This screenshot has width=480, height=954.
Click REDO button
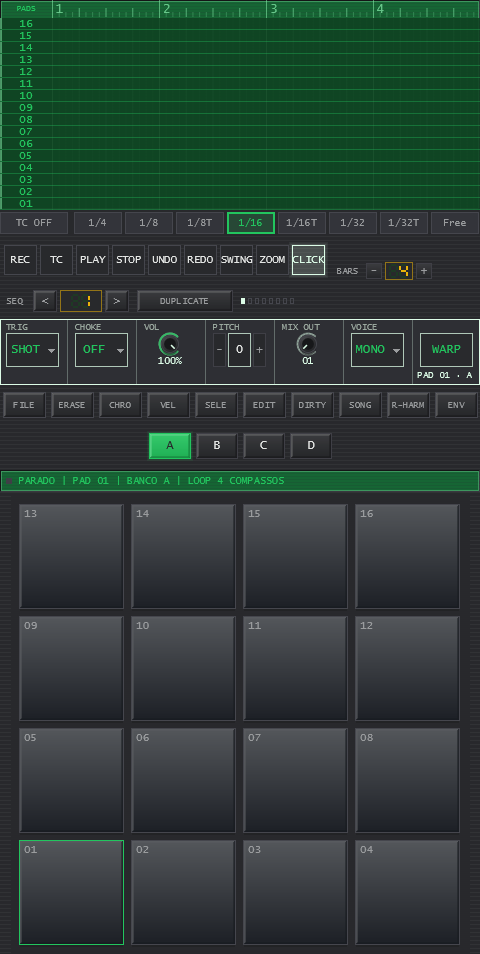[200, 260]
